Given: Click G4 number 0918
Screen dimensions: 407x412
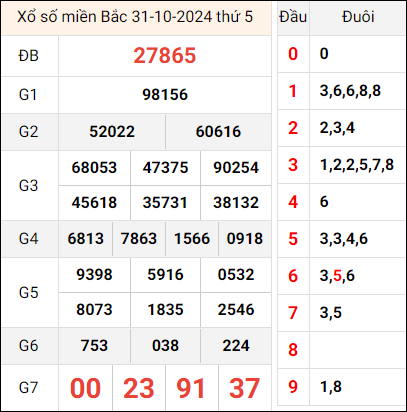Looking at the screenshot, I should [x=245, y=239].
